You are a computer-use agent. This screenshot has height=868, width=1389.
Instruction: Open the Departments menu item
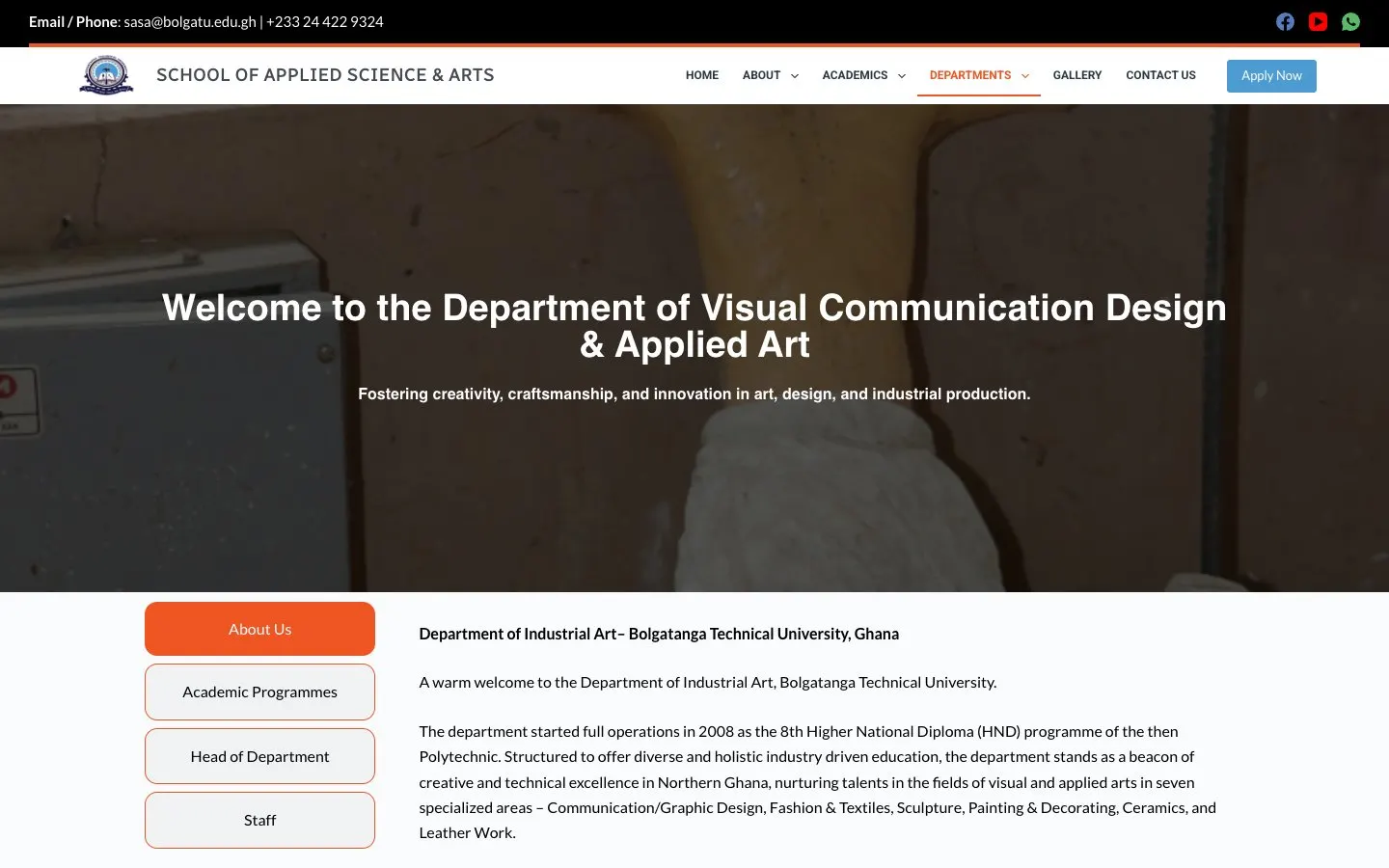[x=970, y=75]
